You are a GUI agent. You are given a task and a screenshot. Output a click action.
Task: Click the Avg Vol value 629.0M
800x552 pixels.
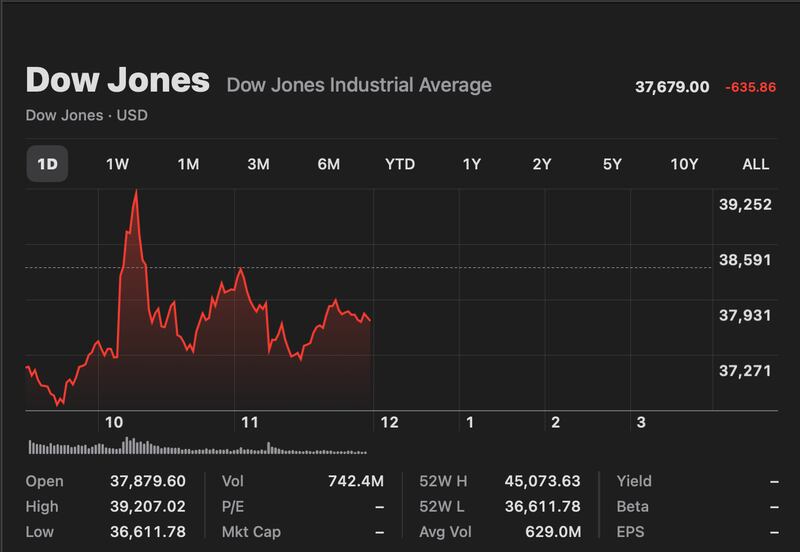pos(556,531)
